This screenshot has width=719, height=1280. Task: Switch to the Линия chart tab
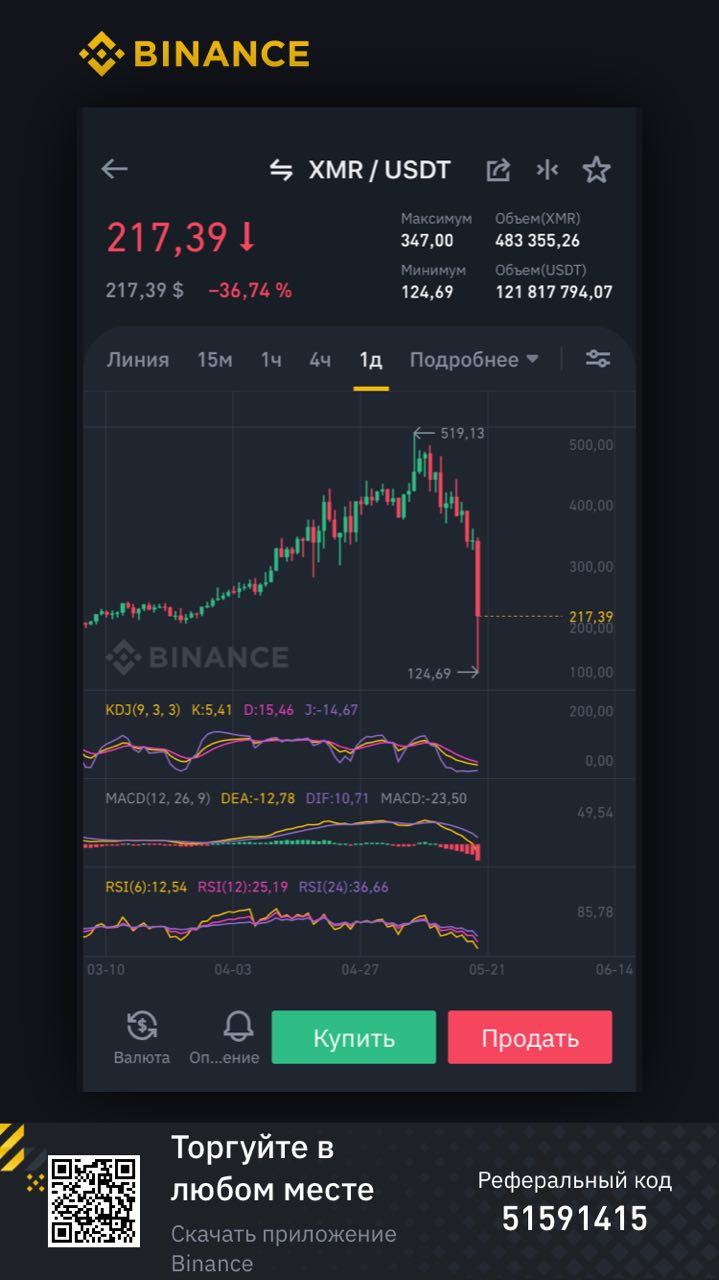click(138, 359)
